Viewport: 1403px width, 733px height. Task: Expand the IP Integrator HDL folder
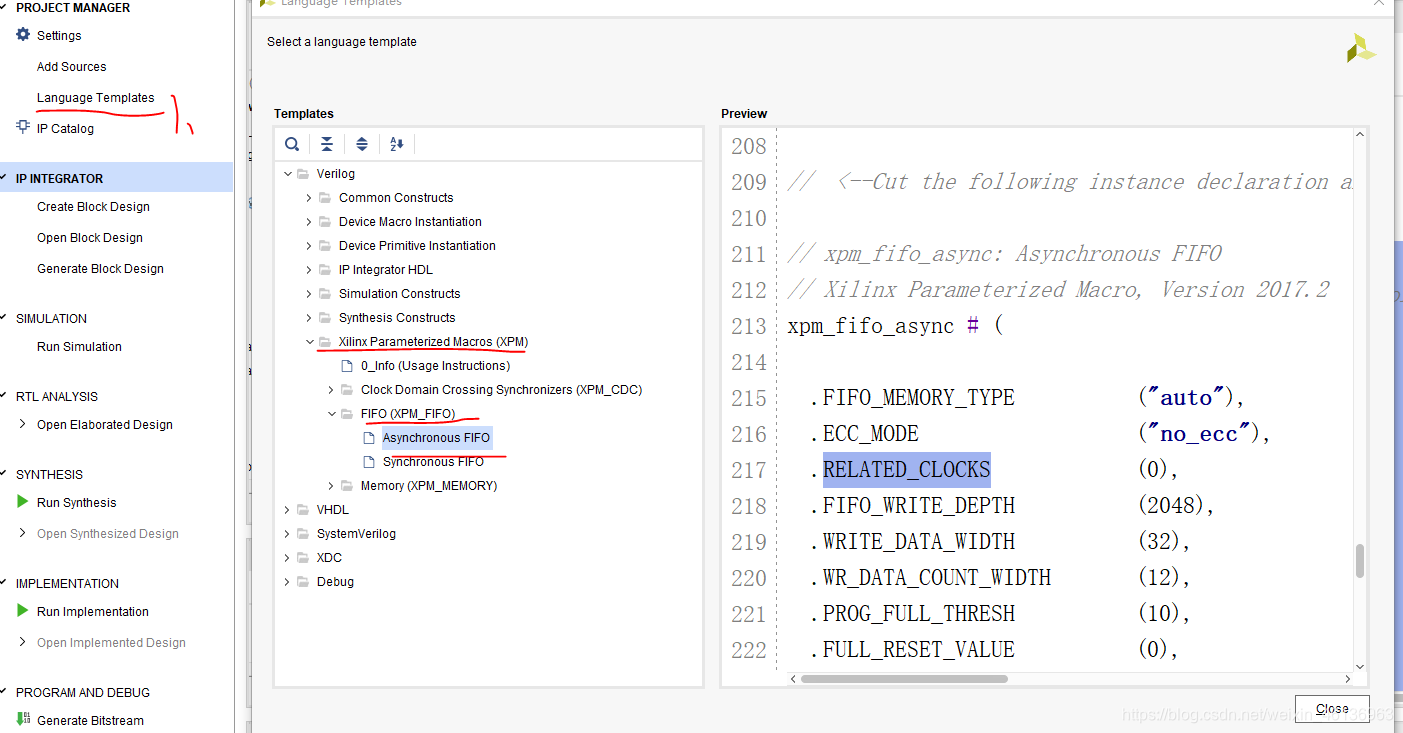pos(309,270)
